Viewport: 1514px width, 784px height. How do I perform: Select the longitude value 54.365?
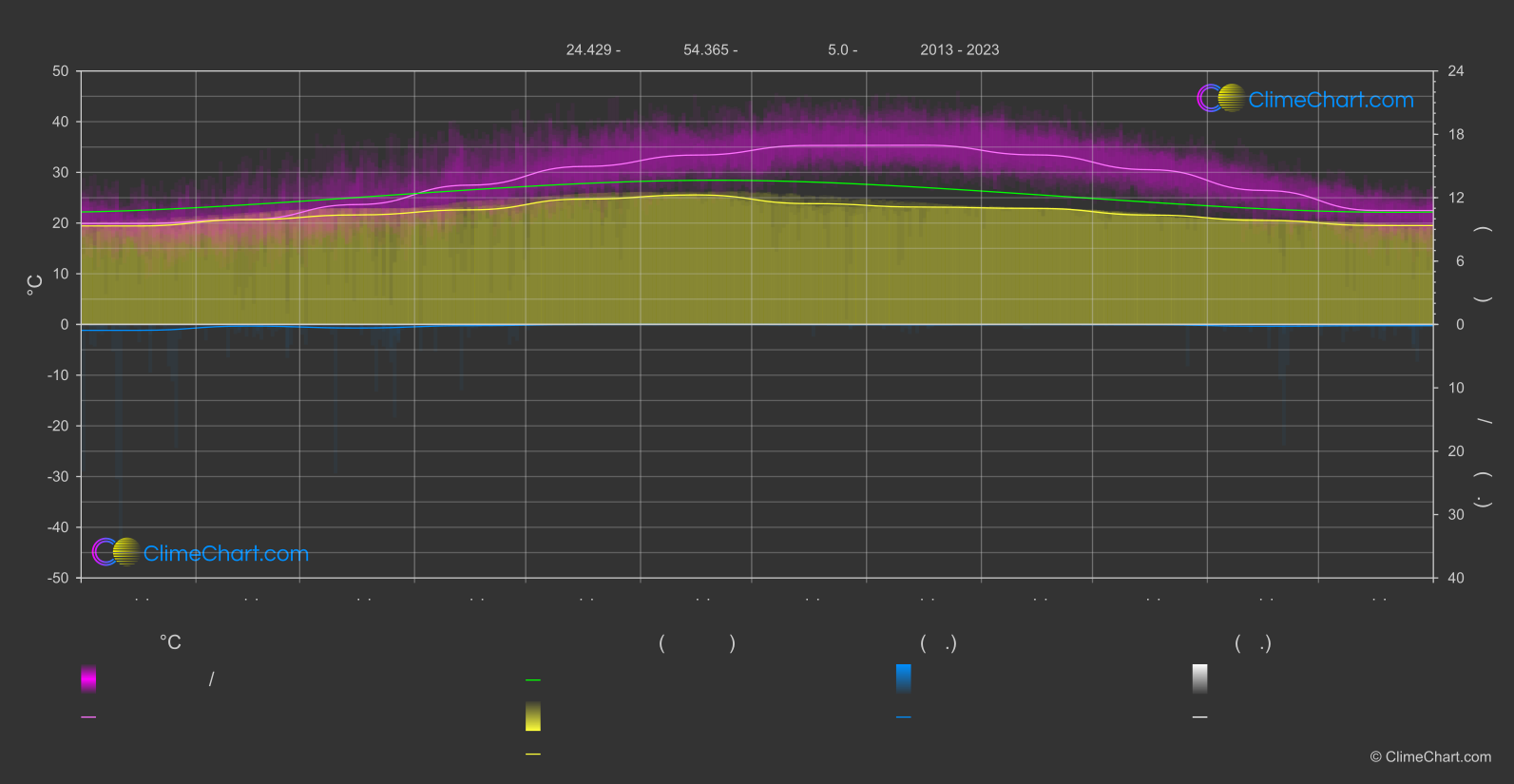pos(705,50)
